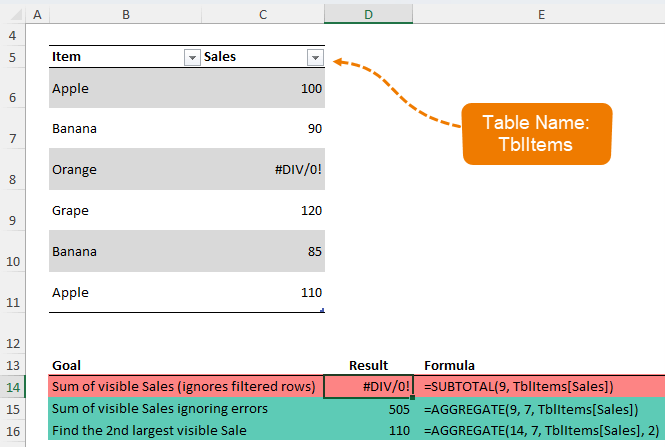
Task: Select column D header
Action: pyautogui.click(x=368, y=15)
